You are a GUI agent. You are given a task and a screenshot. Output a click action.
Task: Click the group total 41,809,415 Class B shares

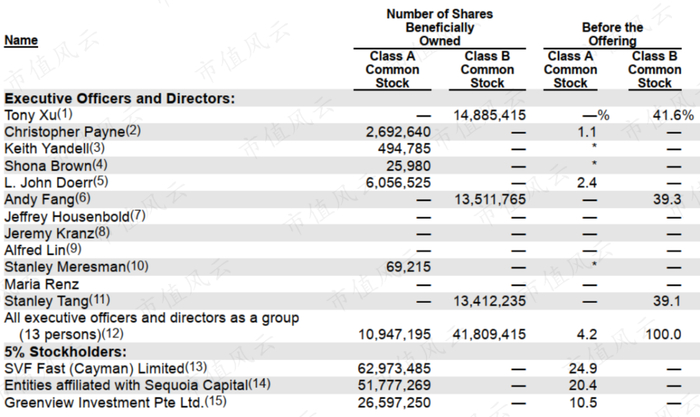pos(490,334)
